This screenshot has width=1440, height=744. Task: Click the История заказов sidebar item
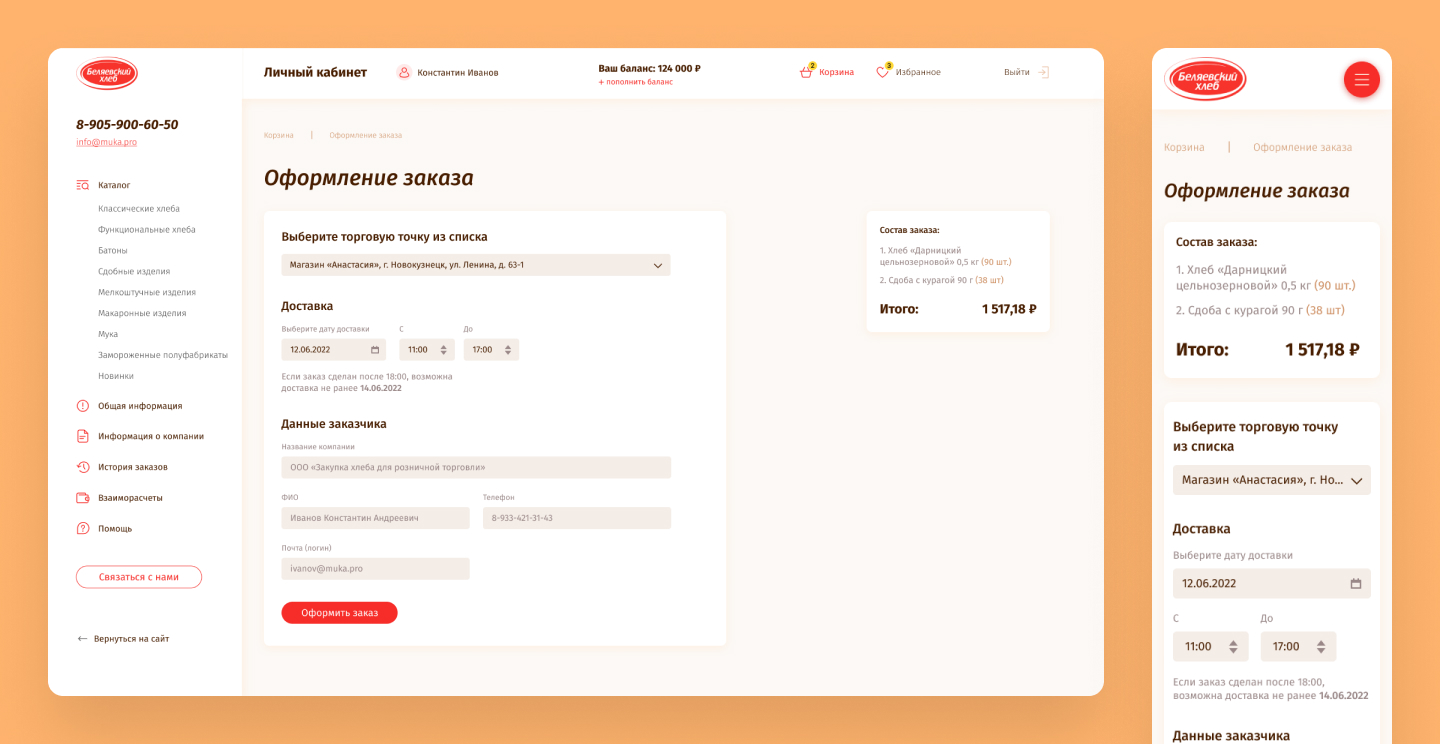point(132,467)
